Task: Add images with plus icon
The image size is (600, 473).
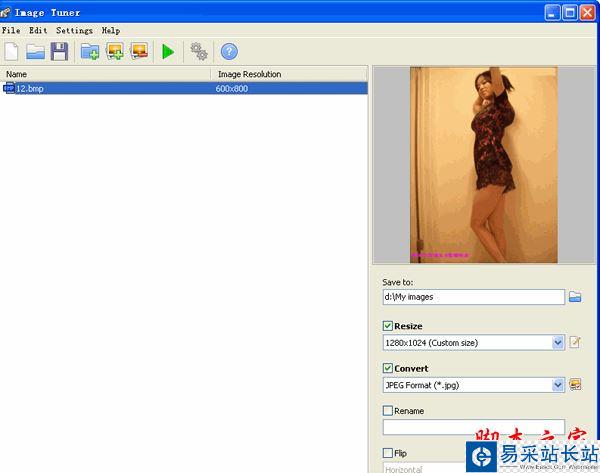Action: [115, 51]
